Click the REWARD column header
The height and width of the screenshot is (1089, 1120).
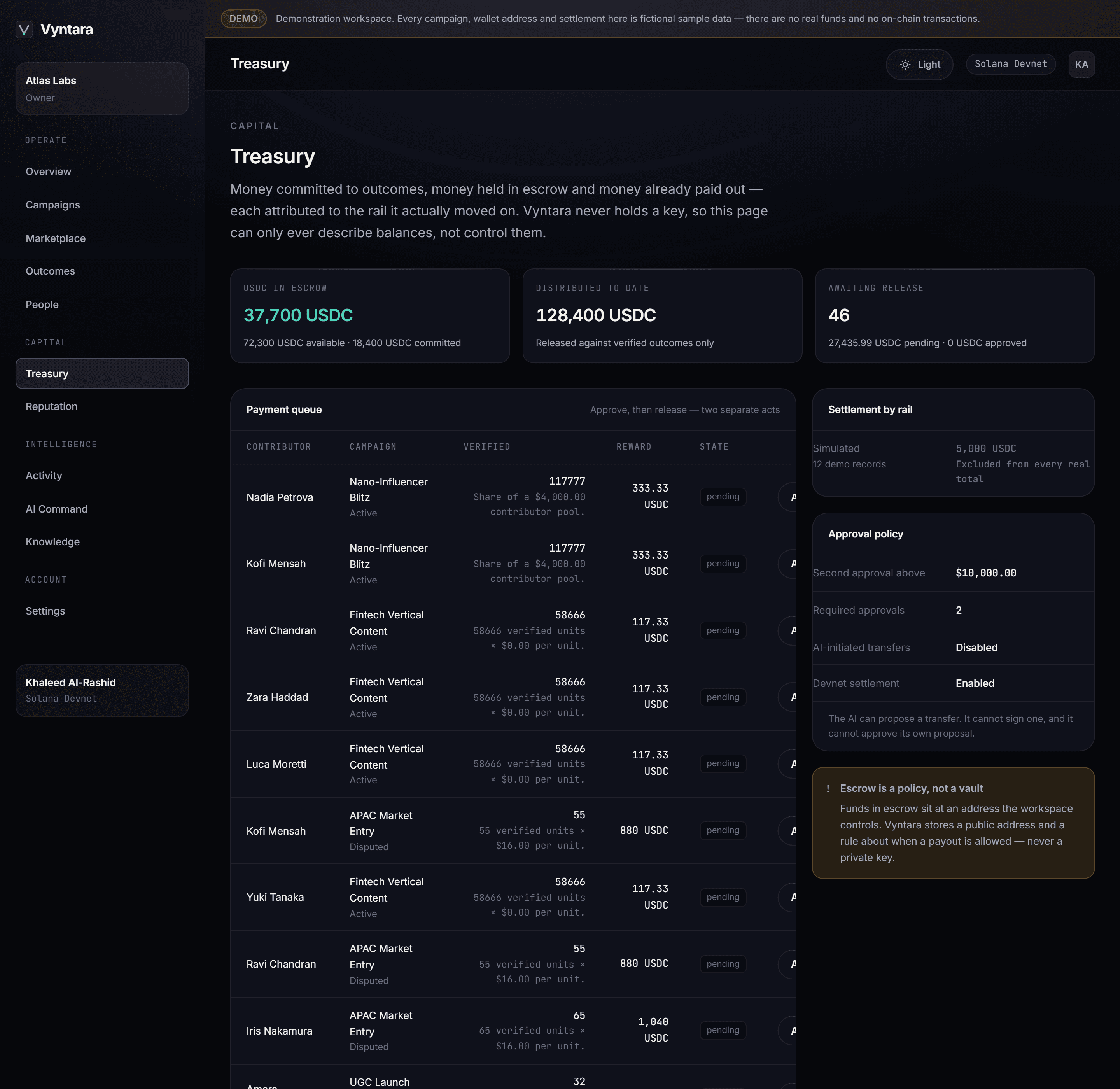click(634, 447)
